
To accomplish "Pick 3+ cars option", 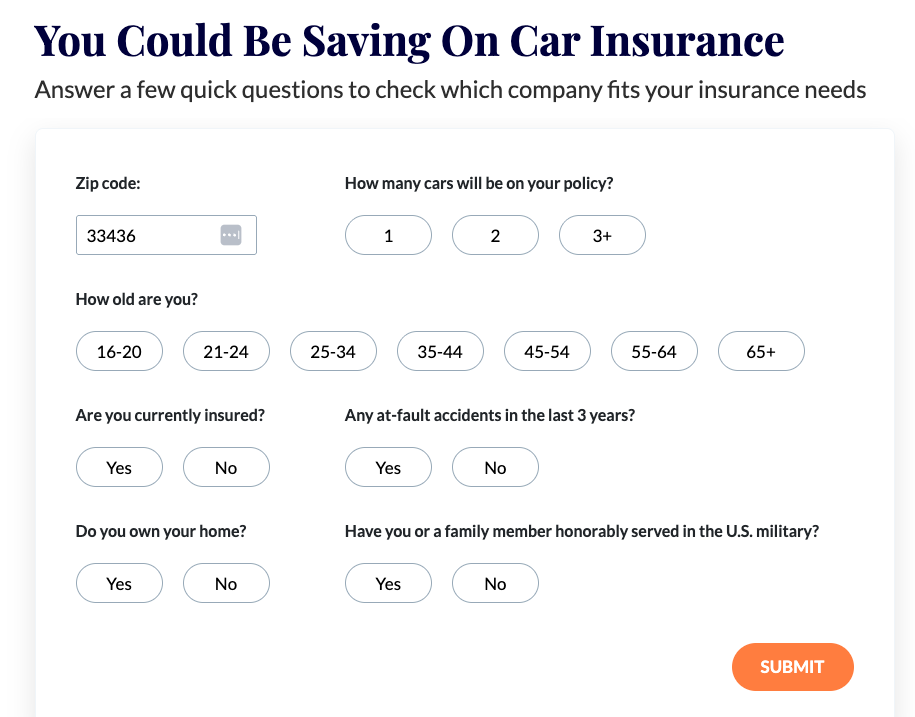I will (x=602, y=236).
